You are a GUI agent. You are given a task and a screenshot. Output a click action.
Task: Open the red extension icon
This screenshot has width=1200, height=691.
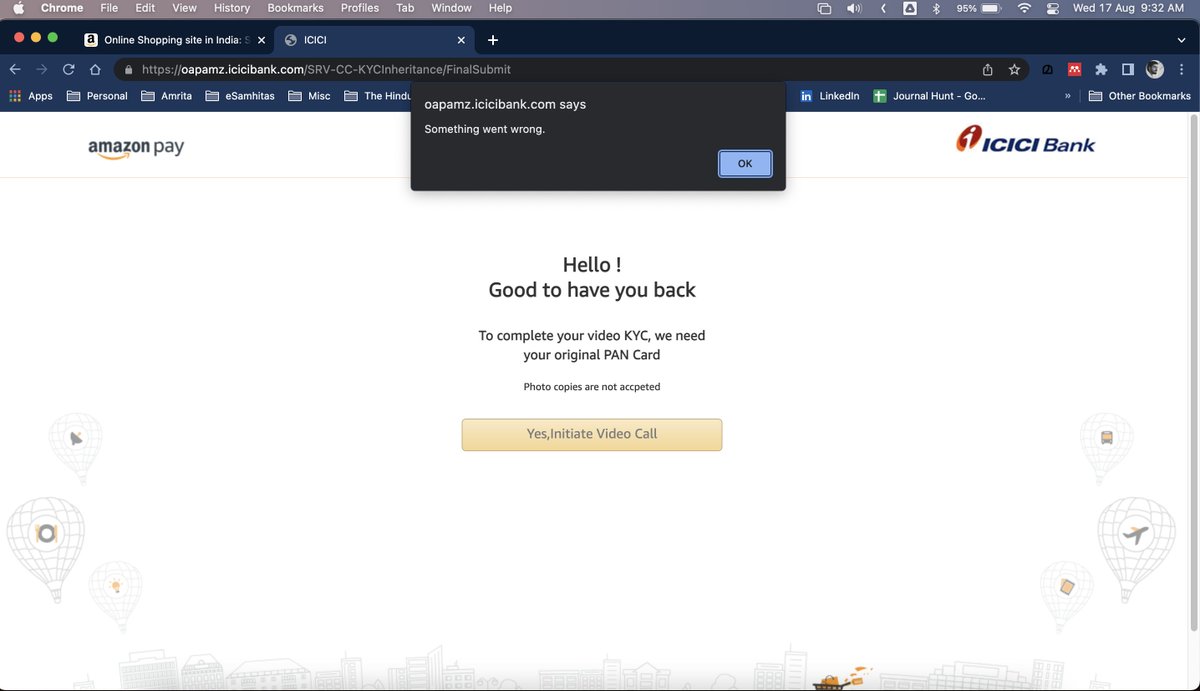(x=1074, y=70)
